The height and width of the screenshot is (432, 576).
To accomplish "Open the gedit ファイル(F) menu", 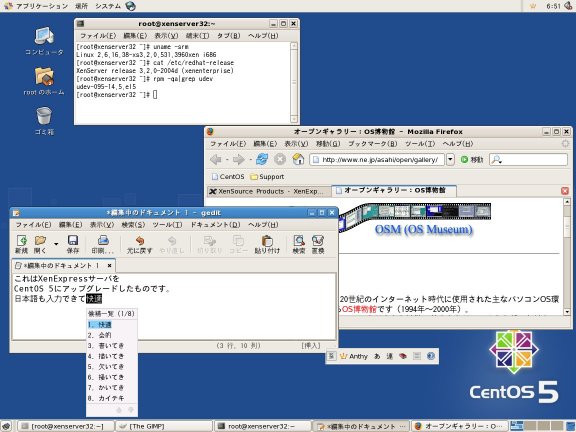I will (33, 224).
